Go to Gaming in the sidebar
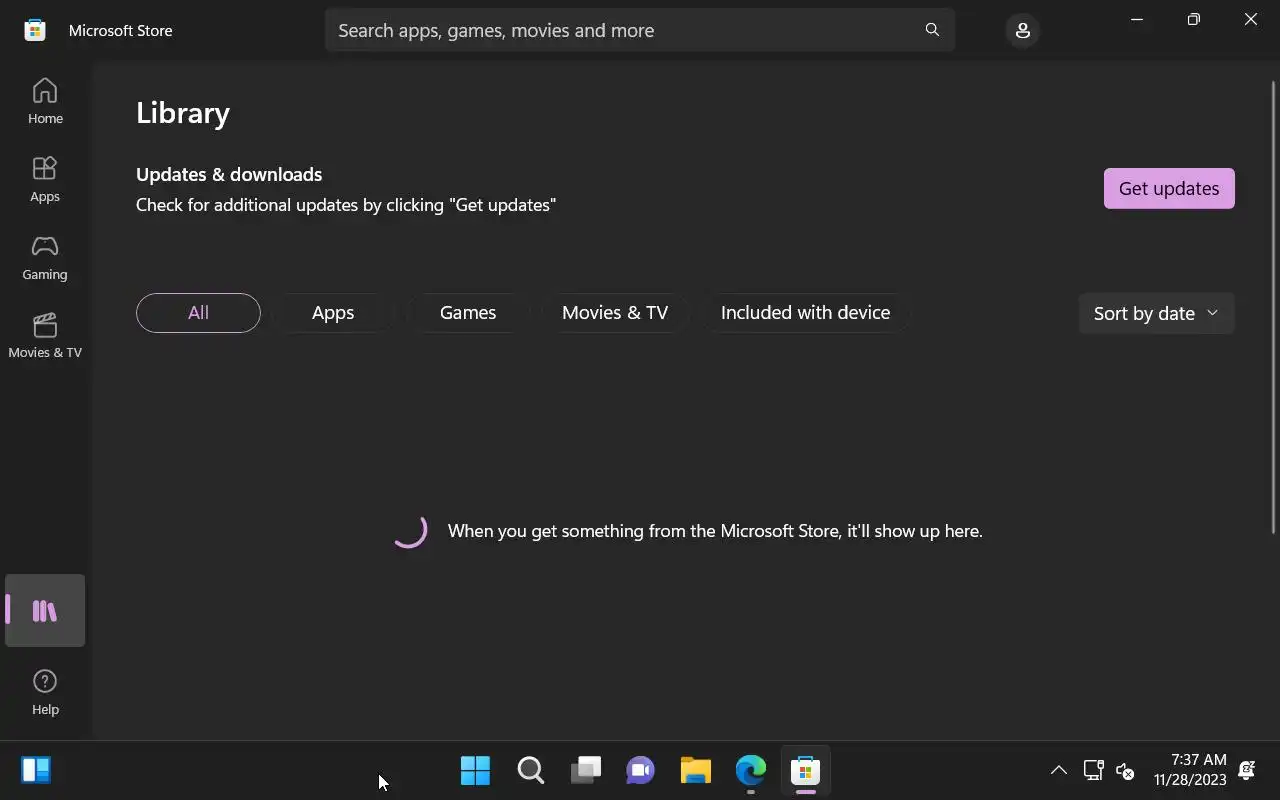 pyautogui.click(x=45, y=257)
